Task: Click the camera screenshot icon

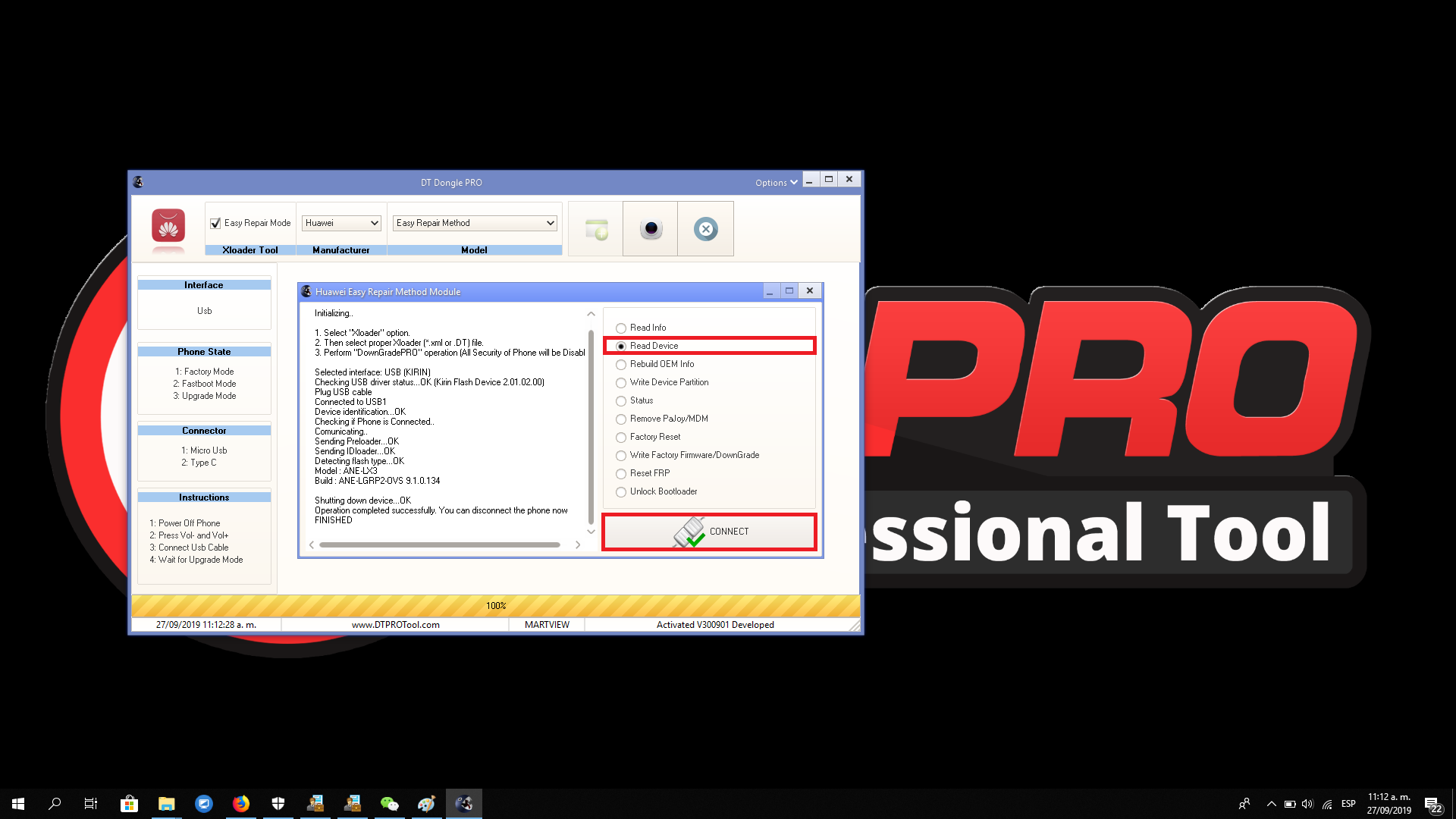Action: pyautogui.click(x=651, y=229)
